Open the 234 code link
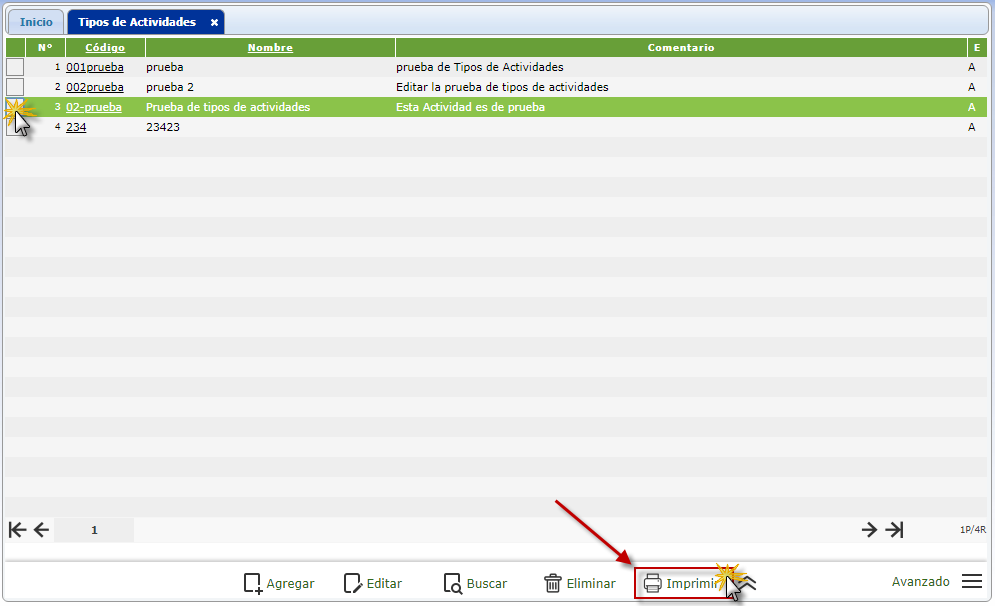The width and height of the screenshot is (995, 606). pos(76,128)
